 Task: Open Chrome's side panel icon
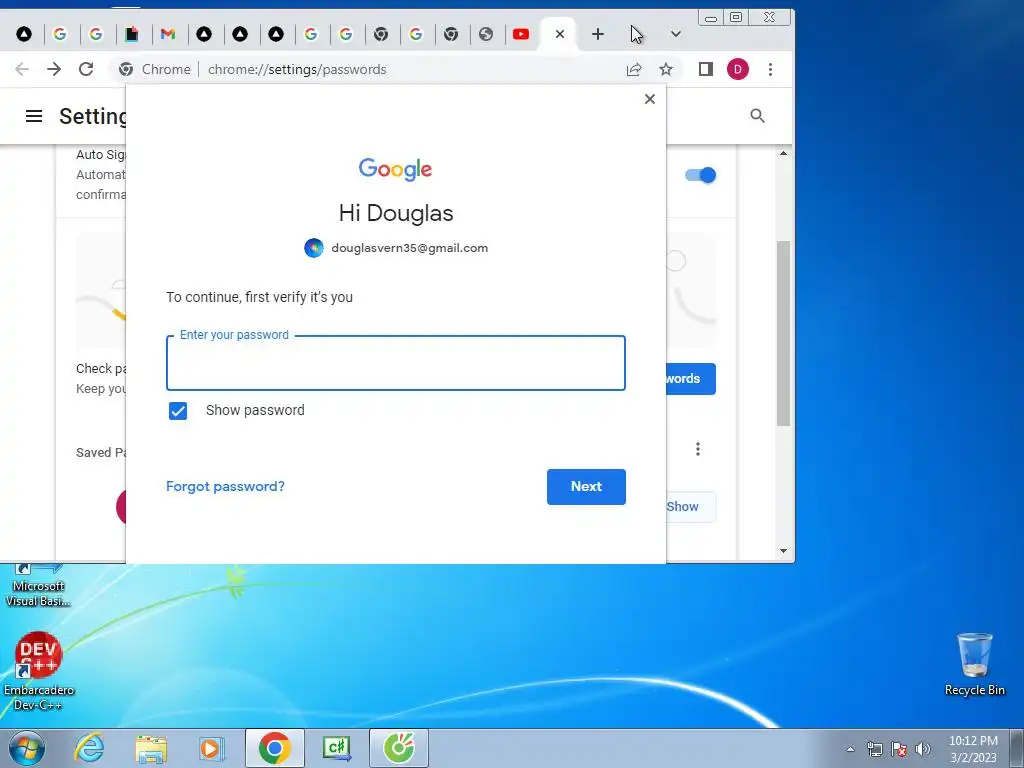(705, 69)
